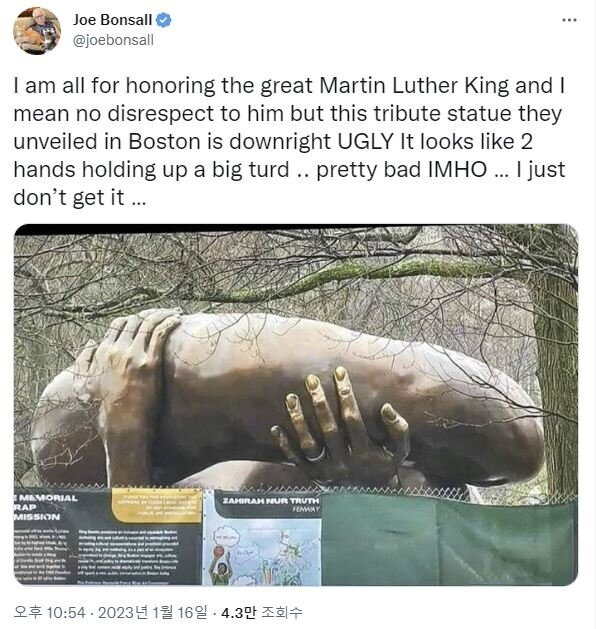Click the 4.3만 조회수 view count
This screenshot has width=596, height=629.
[x=261, y=613]
